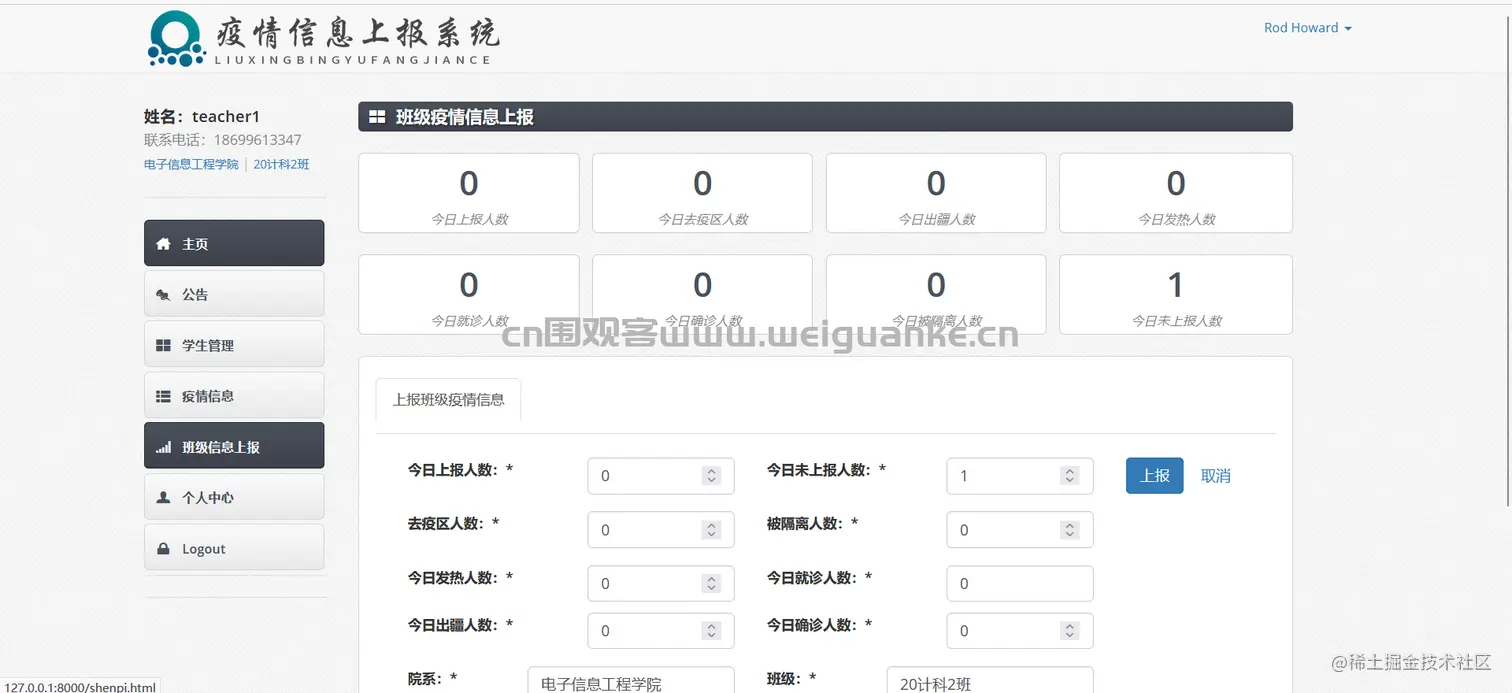Click the blue 上报 submit button
Viewport: 1512px width, 693px height.
click(1155, 476)
